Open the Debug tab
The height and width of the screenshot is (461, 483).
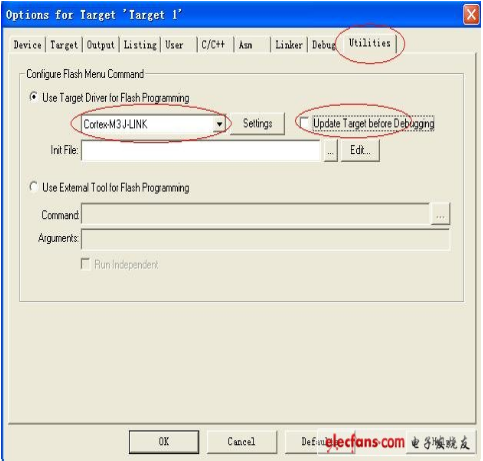pos(323,45)
